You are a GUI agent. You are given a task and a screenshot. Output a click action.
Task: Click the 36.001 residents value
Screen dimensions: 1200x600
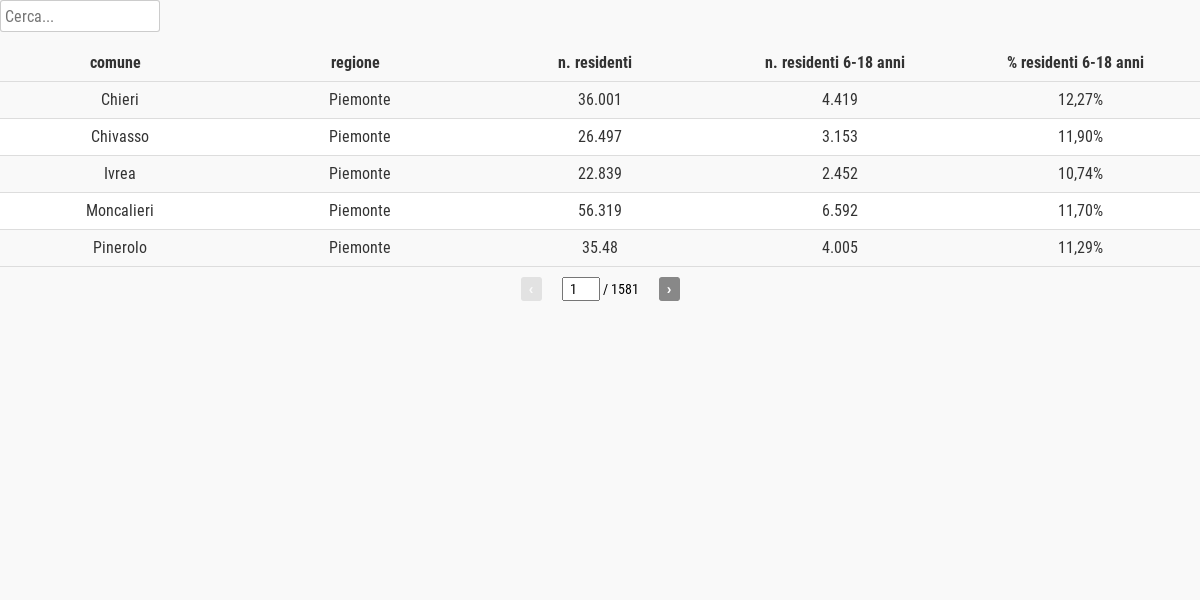pyautogui.click(x=600, y=100)
